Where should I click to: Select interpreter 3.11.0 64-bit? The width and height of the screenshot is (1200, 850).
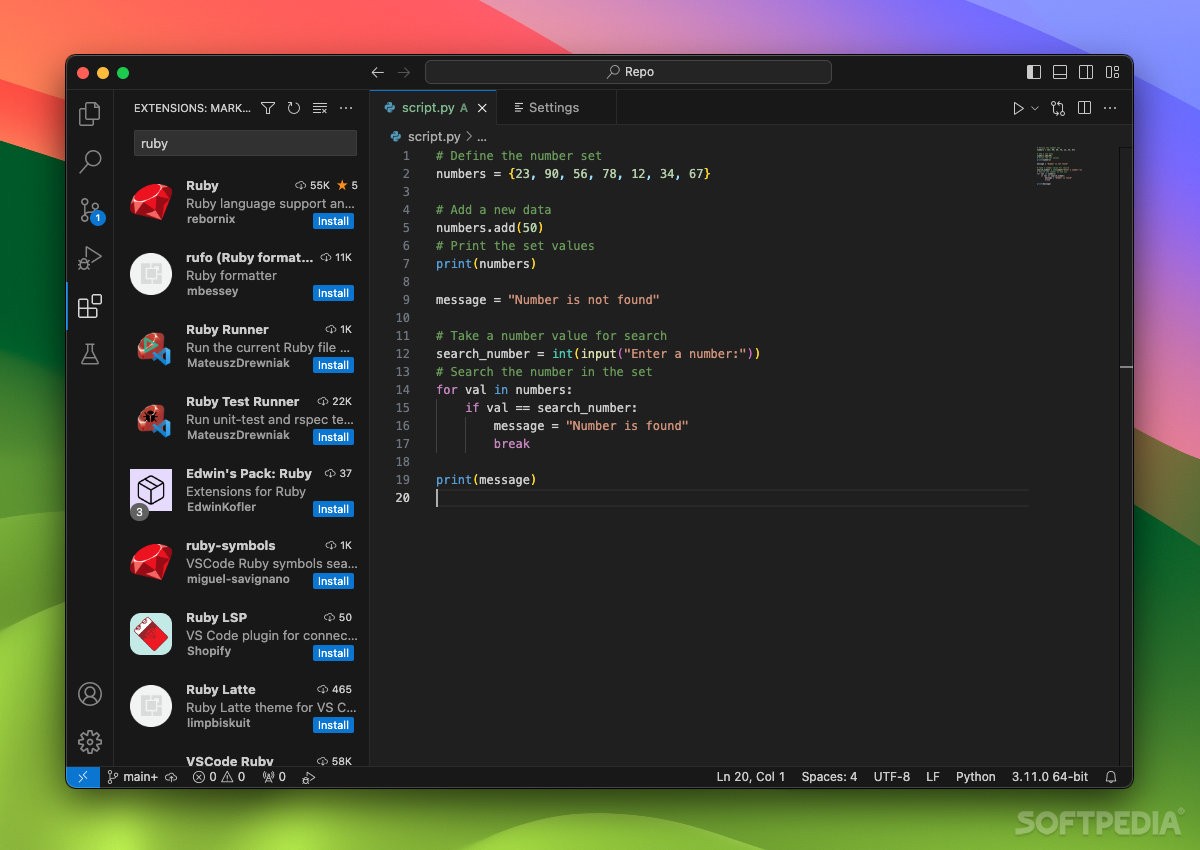pyautogui.click(x=1050, y=777)
